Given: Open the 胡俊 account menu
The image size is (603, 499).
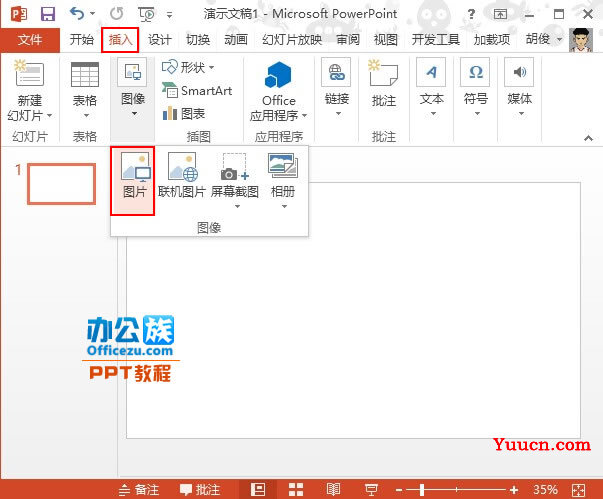Looking at the screenshot, I should tap(544, 39).
